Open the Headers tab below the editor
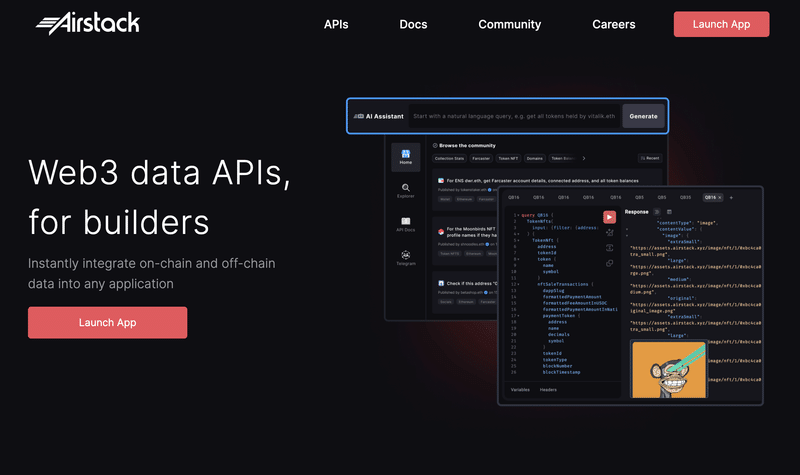 (548, 390)
